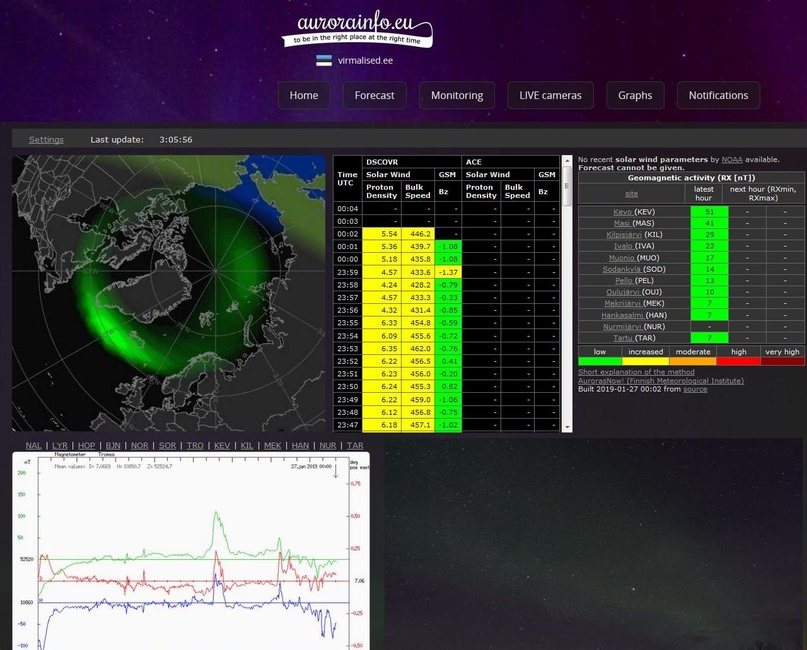Open the Kilpisjärvi station link
Viewport: 807px width, 650px height.
(x=624, y=235)
